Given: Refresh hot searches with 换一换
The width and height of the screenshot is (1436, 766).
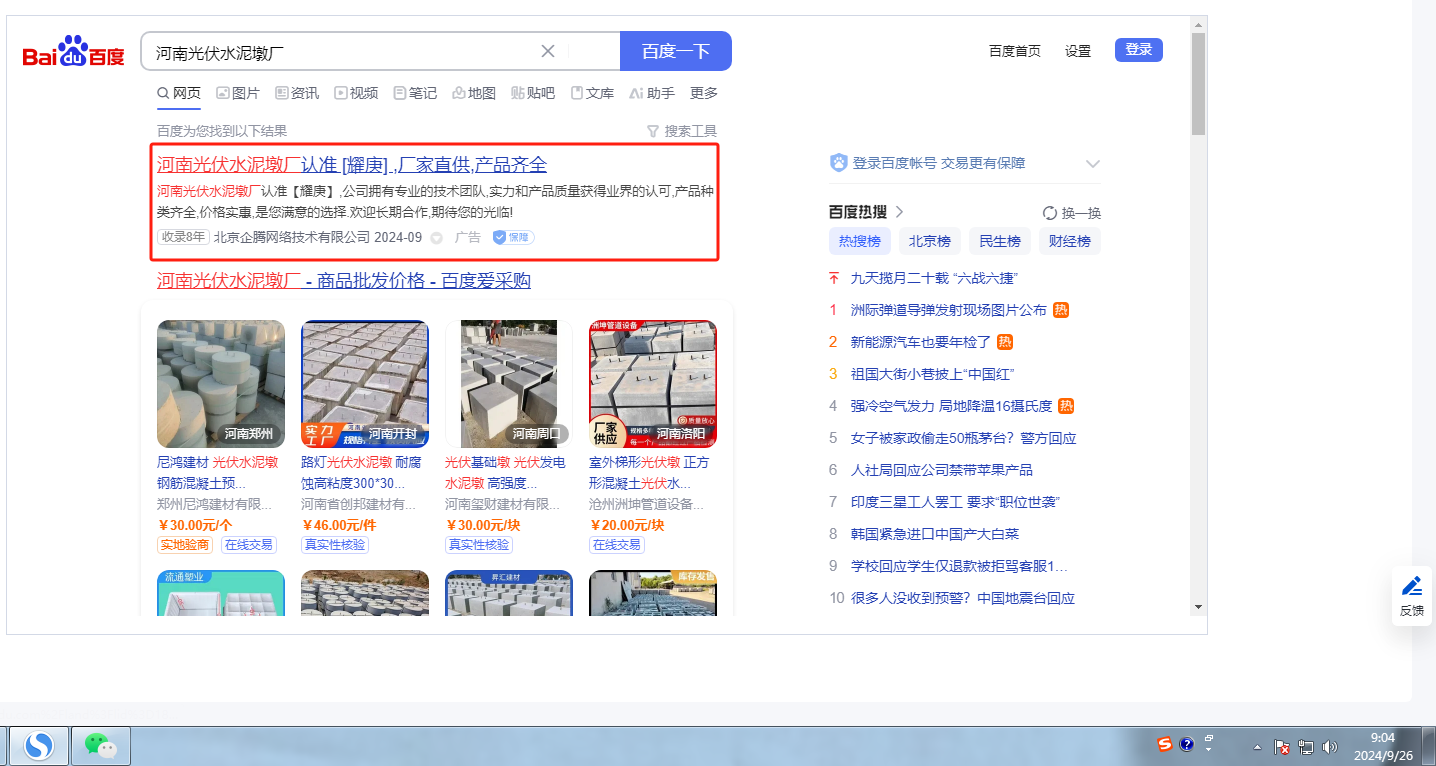Looking at the screenshot, I should click(x=1071, y=213).
